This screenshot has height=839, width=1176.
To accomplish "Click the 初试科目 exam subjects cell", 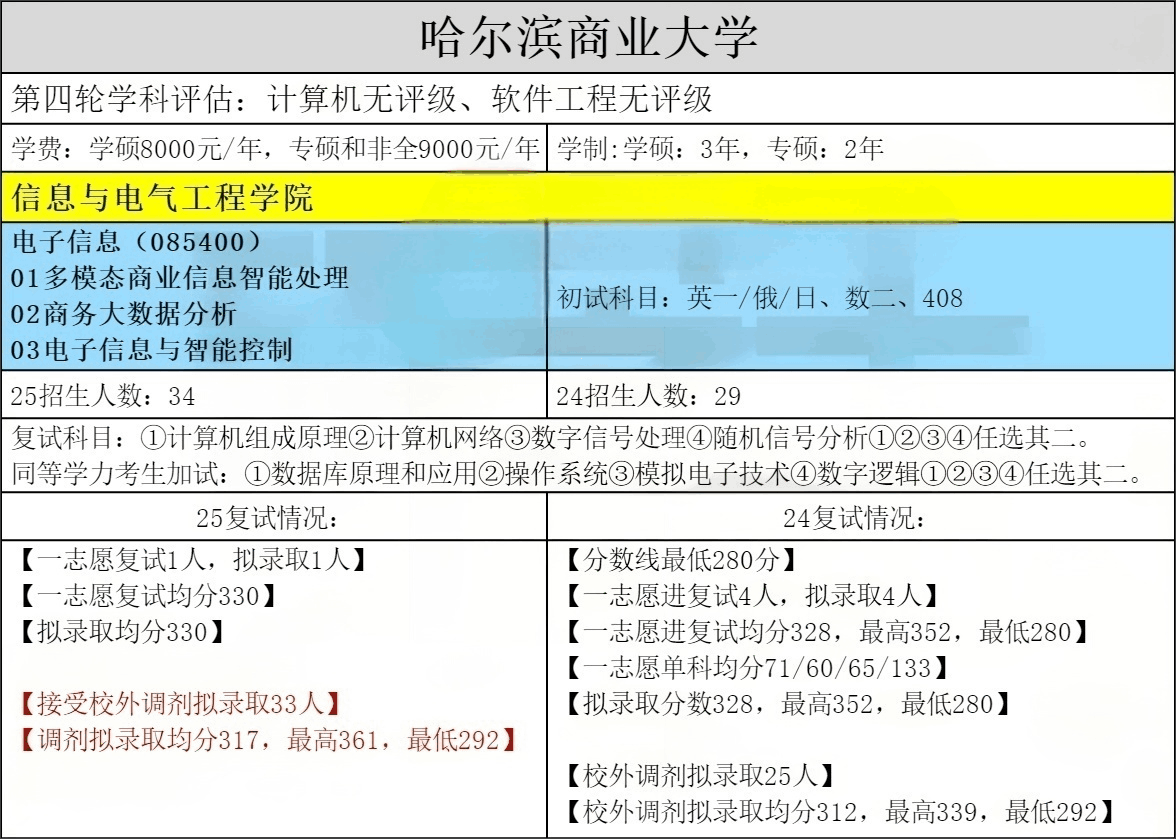I will [760, 297].
